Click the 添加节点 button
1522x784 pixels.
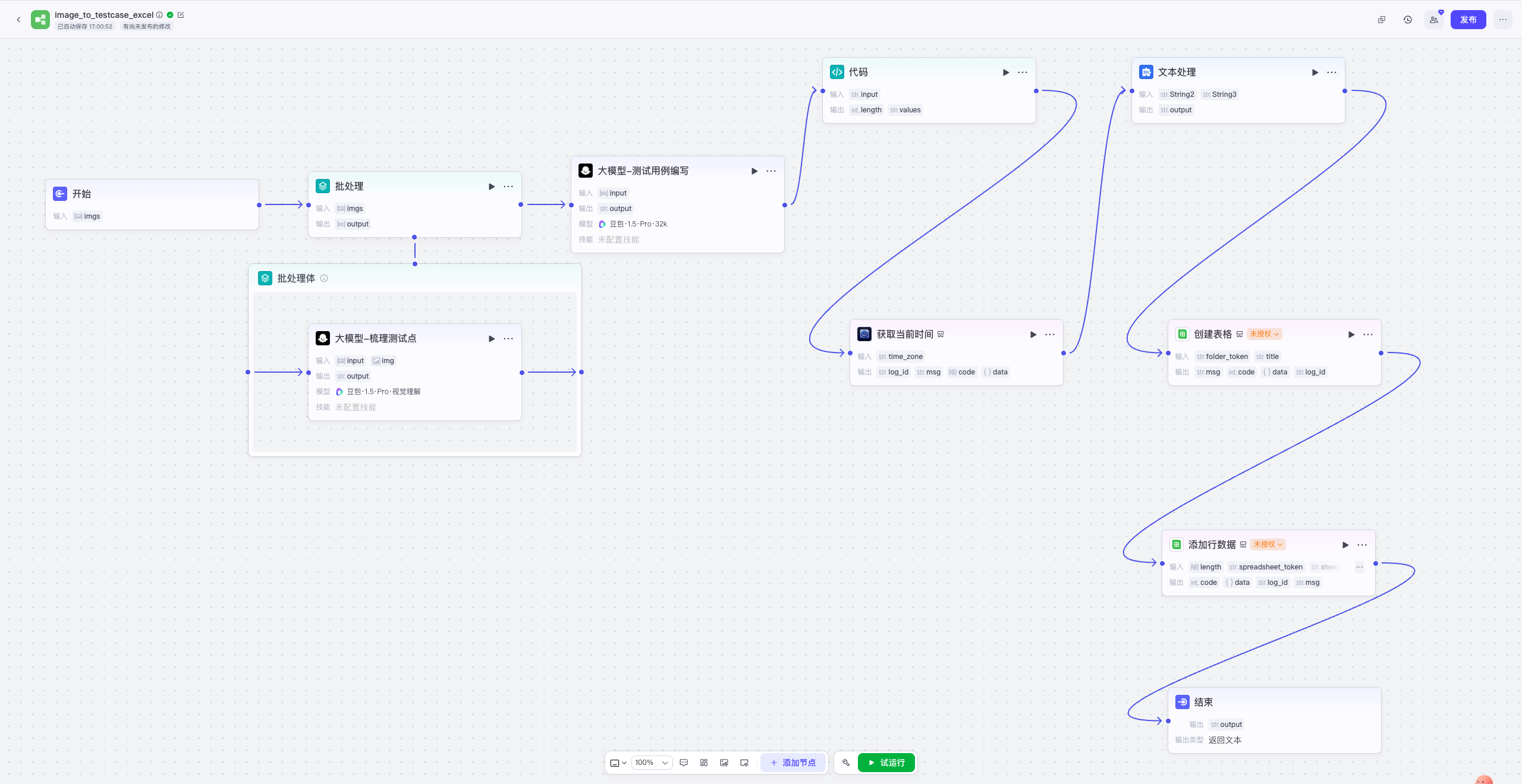pyautogui.click(x=793, y=763)
